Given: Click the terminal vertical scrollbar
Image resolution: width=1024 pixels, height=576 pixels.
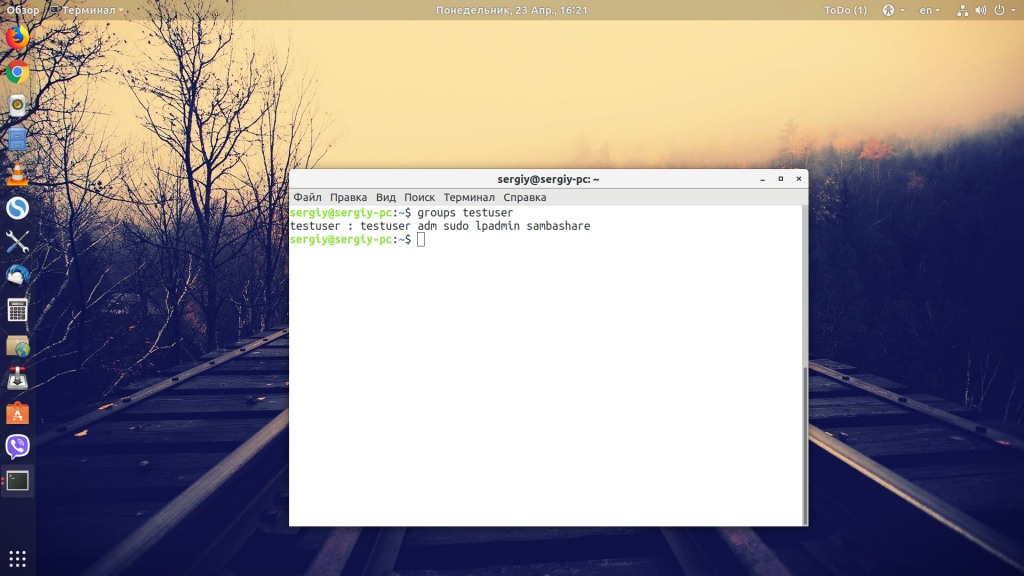Looking at the screenshot, I should click(x=805, y=445).
